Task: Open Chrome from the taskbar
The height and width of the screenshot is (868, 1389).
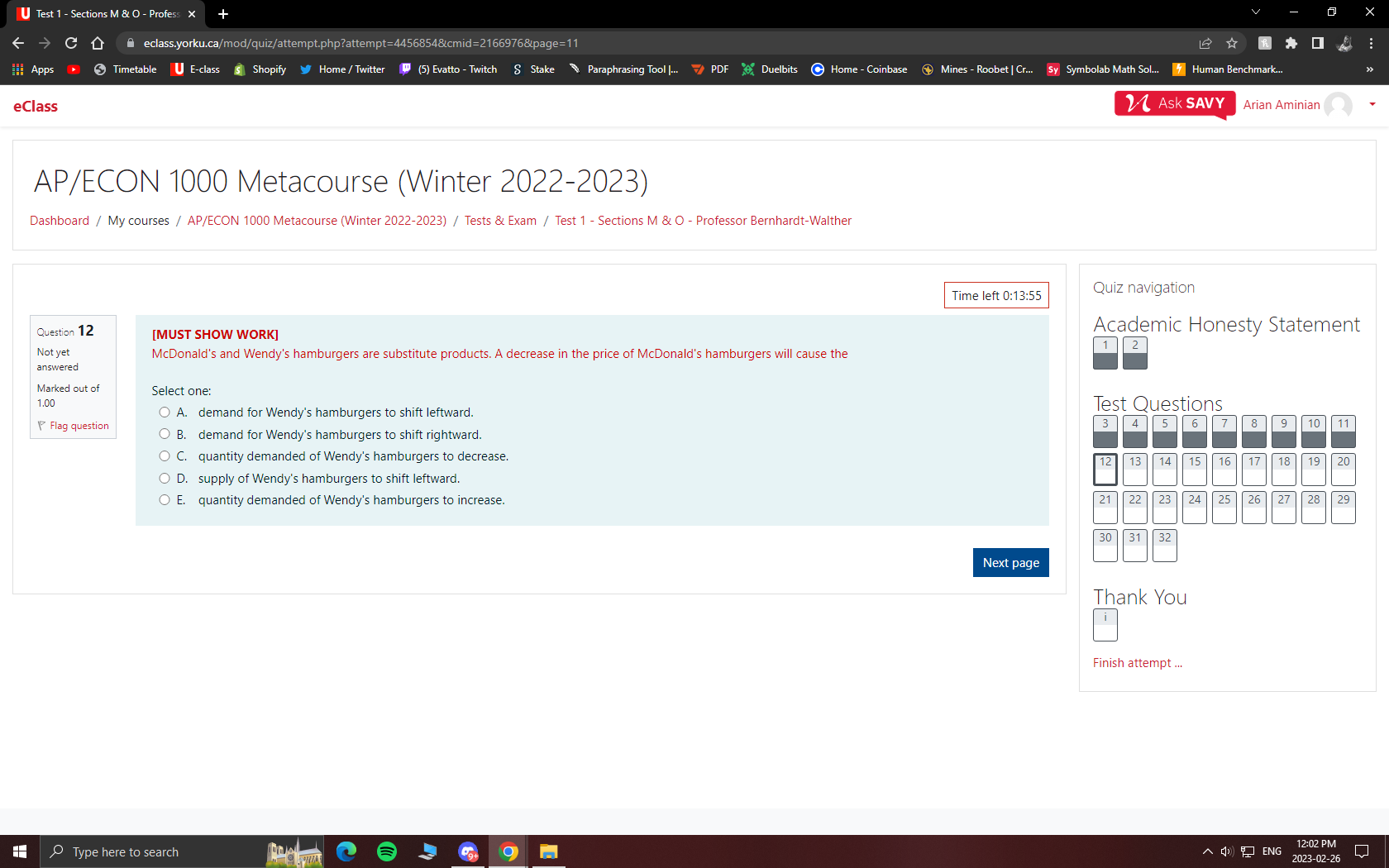Action: [x=508, y=851]
